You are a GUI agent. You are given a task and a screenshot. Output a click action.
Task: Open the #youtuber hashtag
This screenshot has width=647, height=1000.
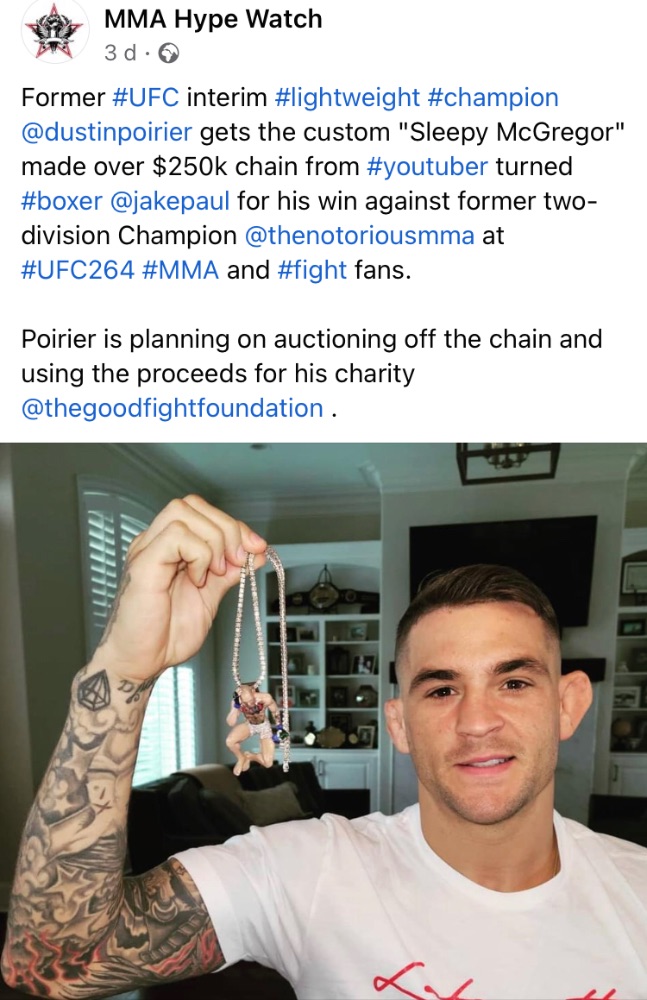pos(428,166)
